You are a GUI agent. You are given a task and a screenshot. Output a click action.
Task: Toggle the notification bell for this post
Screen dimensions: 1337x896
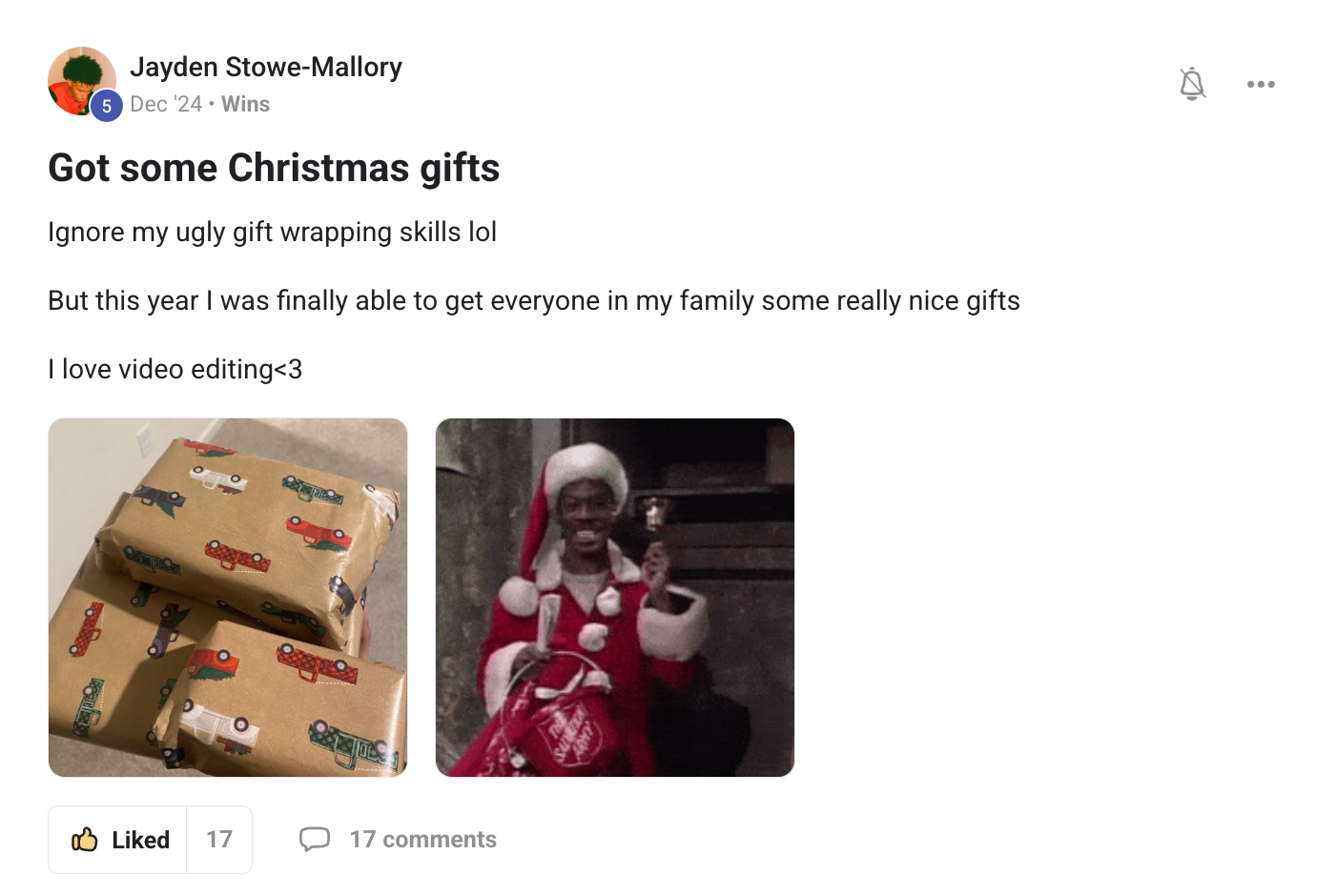1192,84
